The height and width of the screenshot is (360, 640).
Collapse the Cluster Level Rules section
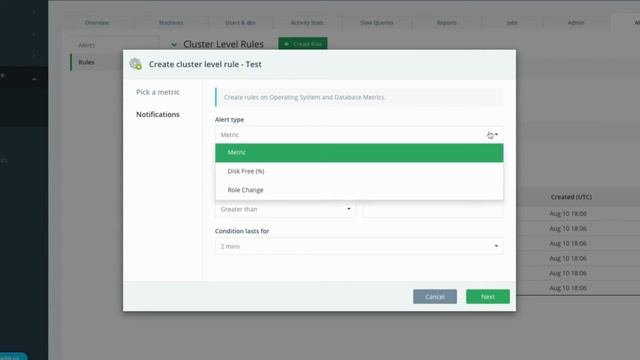174,44
